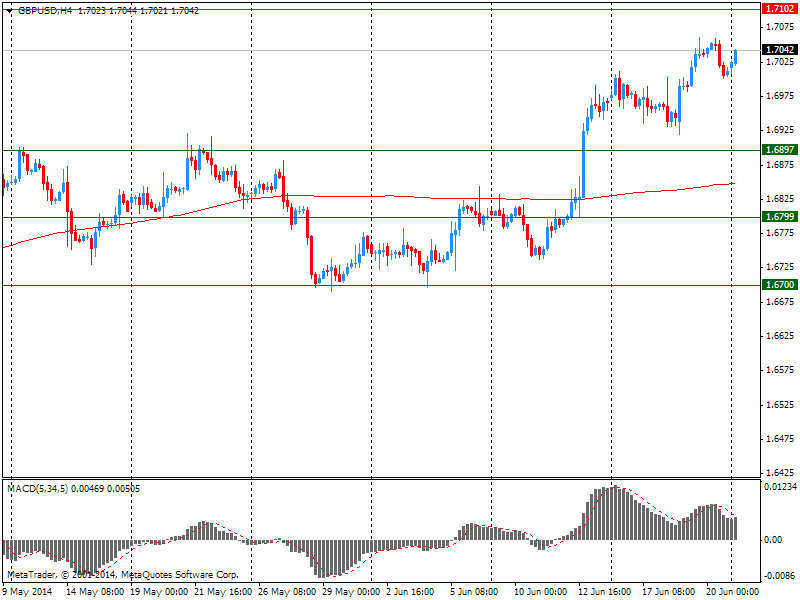This screenshot has width=800, height=600.
Task: Click the 1.6875 price scale value
Action: (781, 164)
